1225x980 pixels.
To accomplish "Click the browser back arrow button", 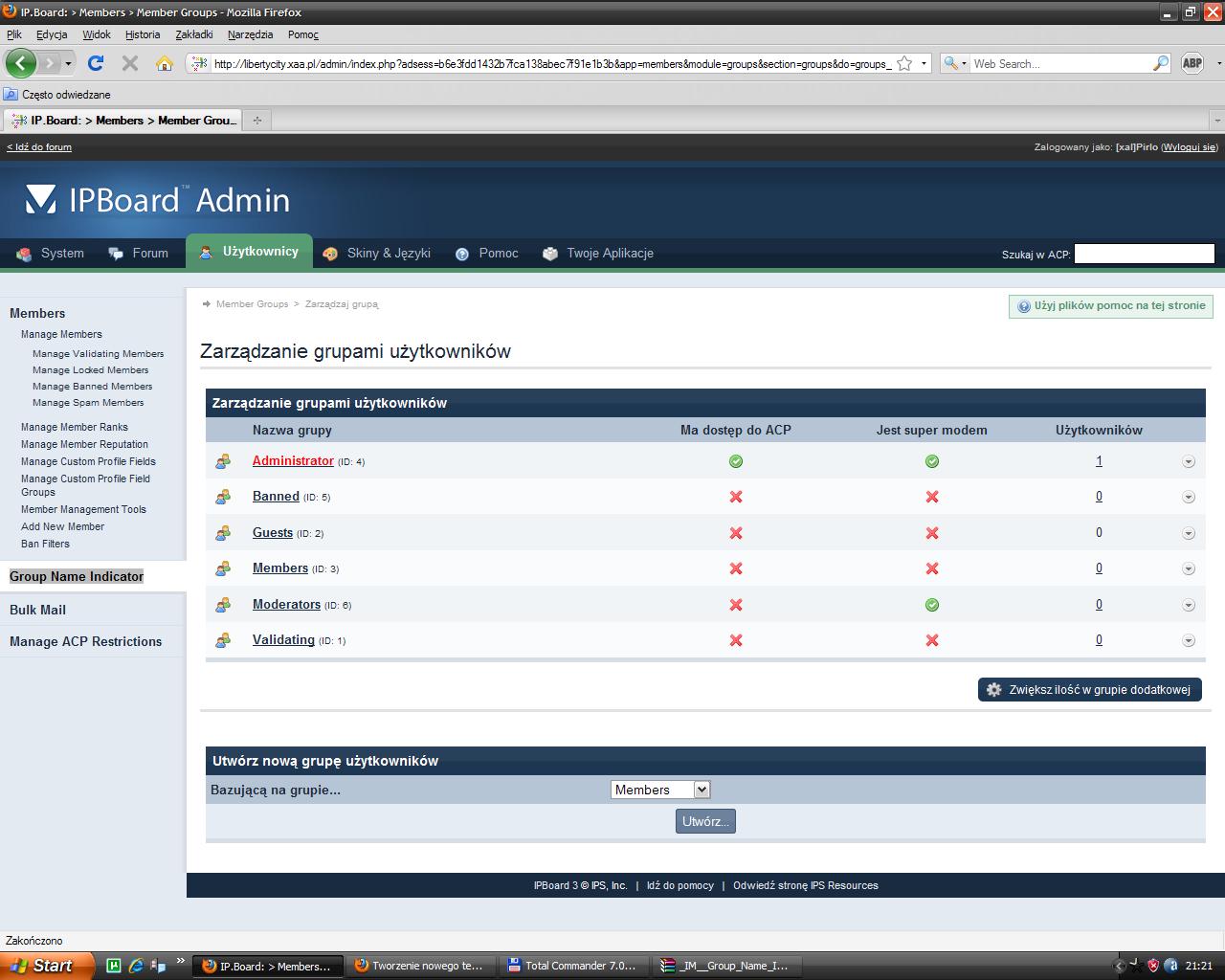I will pyautogui.click(x=21, y=63).
